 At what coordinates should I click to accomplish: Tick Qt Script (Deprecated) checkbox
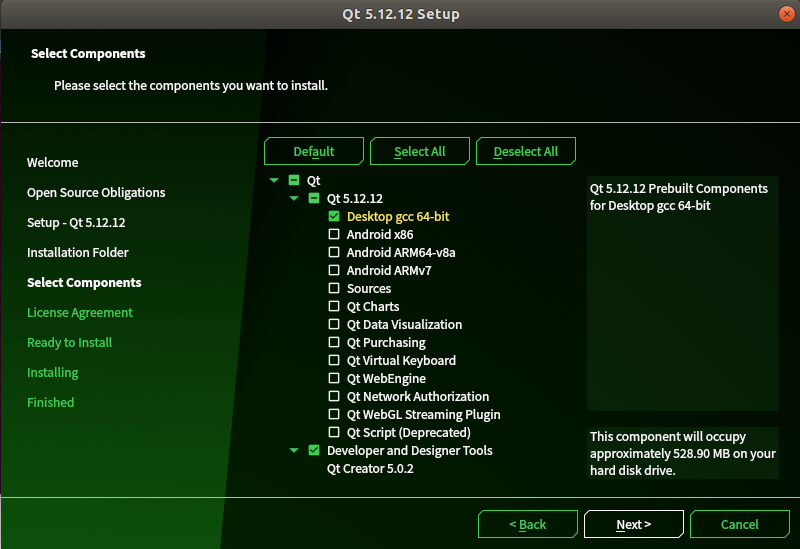(x=334, y=432)
